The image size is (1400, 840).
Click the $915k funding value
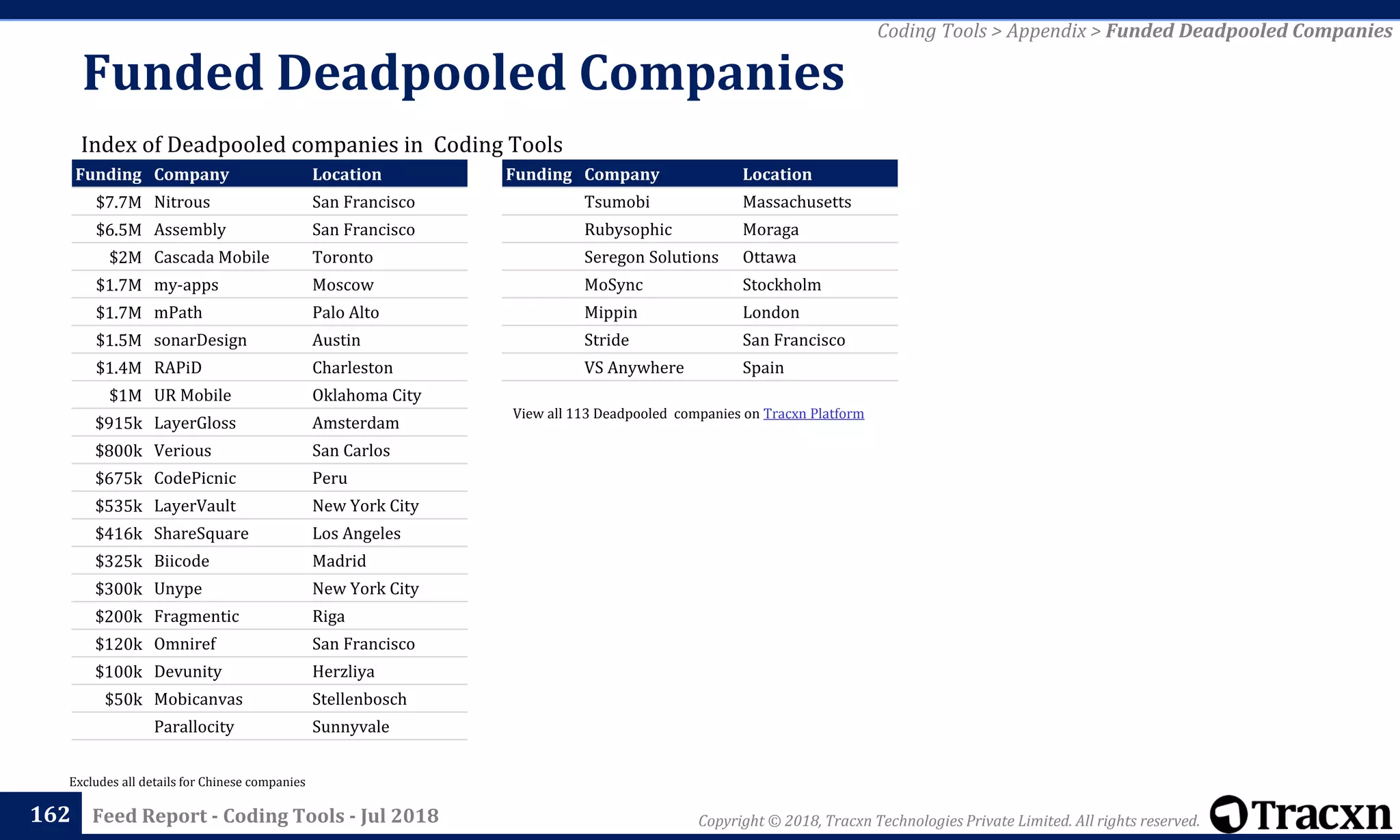point(119,423)
